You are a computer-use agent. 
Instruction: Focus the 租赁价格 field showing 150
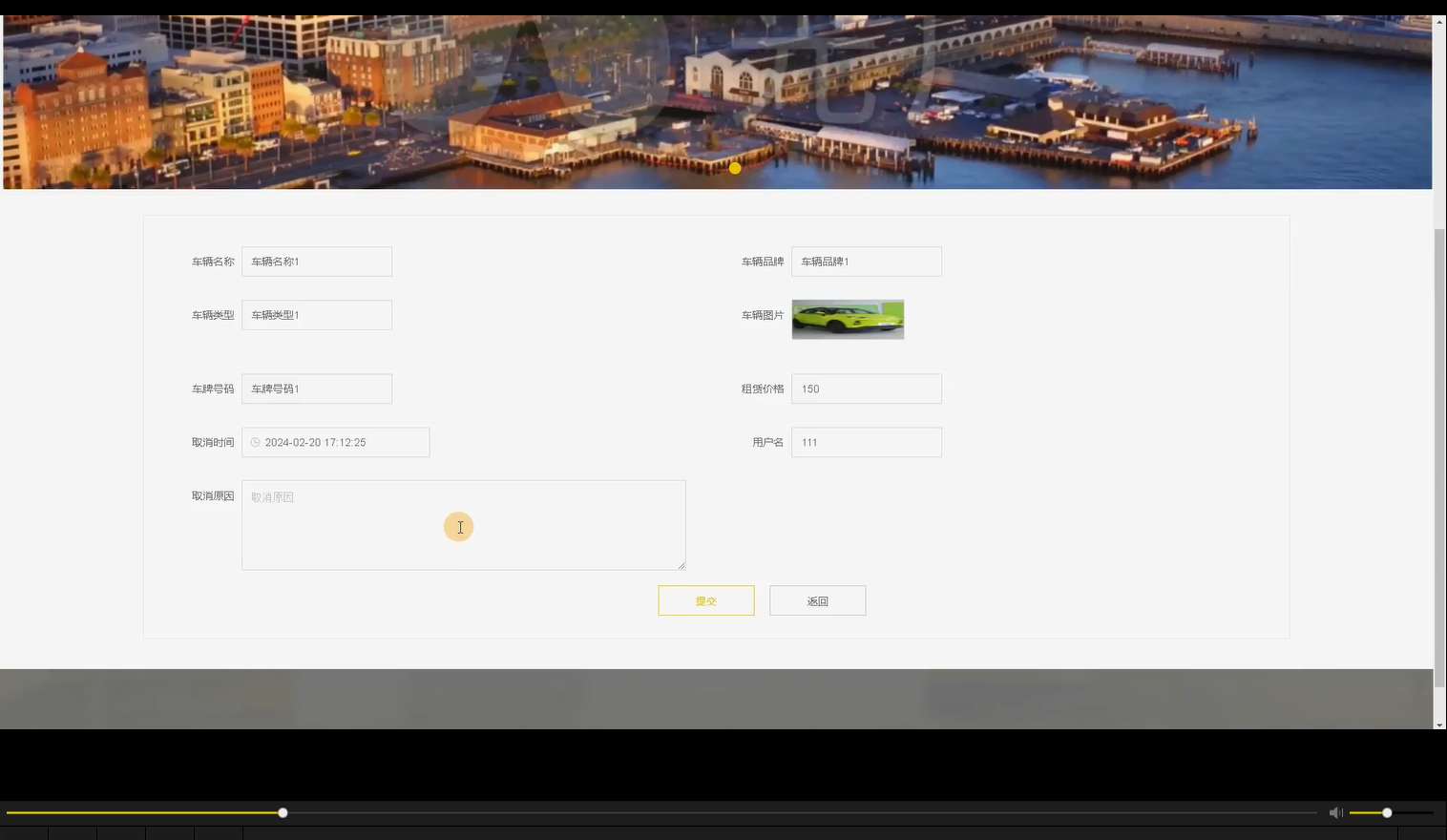tap(867, 388)
